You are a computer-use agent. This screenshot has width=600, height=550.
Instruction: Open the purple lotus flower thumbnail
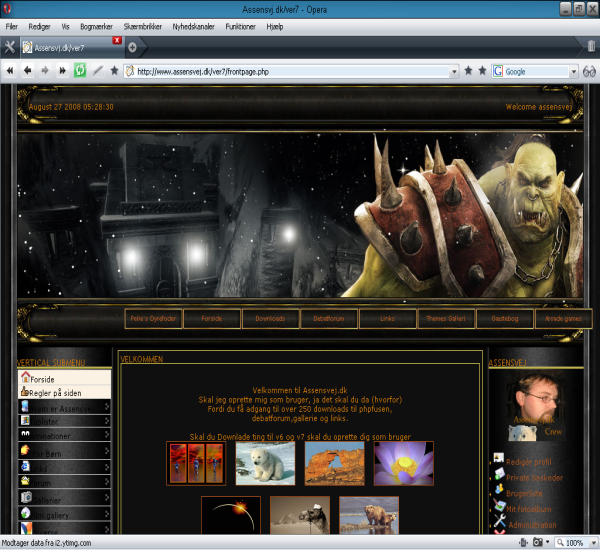coord(404,464)
